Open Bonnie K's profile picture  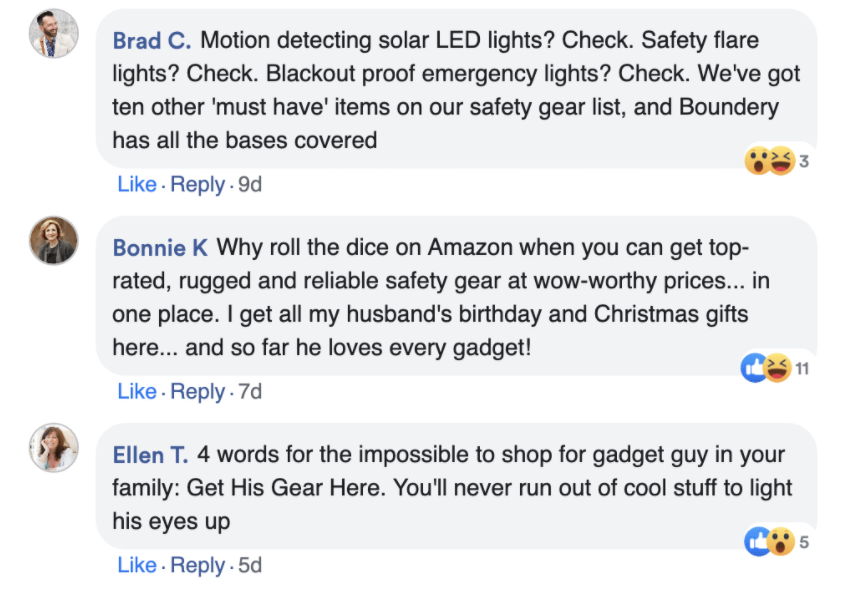pyautogui.click(x=53, y=240)
